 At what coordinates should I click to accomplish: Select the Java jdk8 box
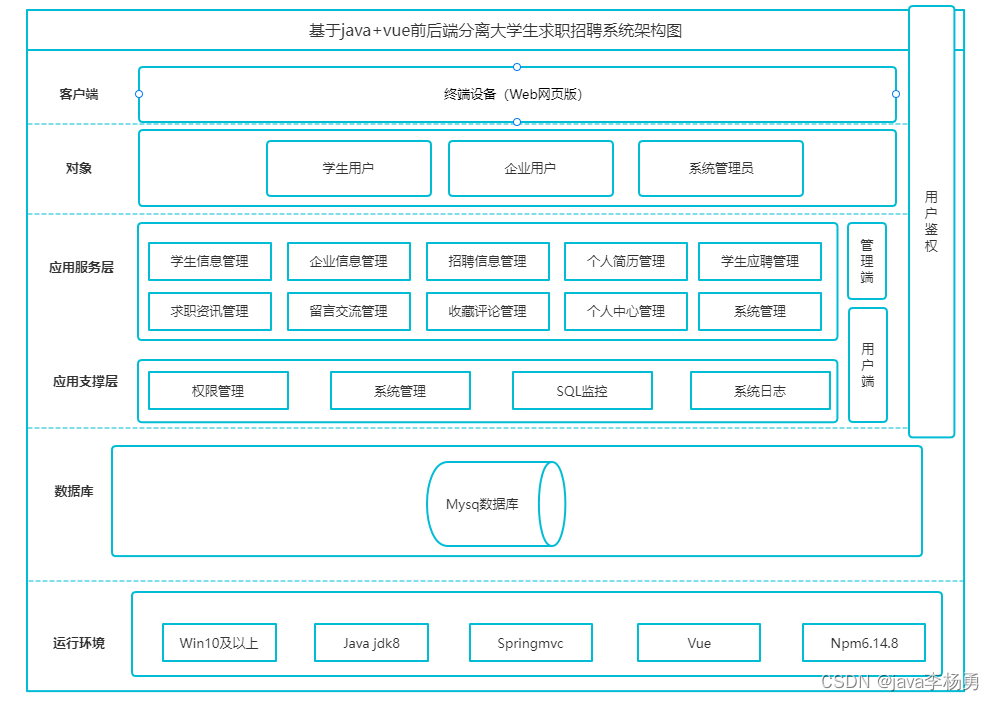[371, 643]
